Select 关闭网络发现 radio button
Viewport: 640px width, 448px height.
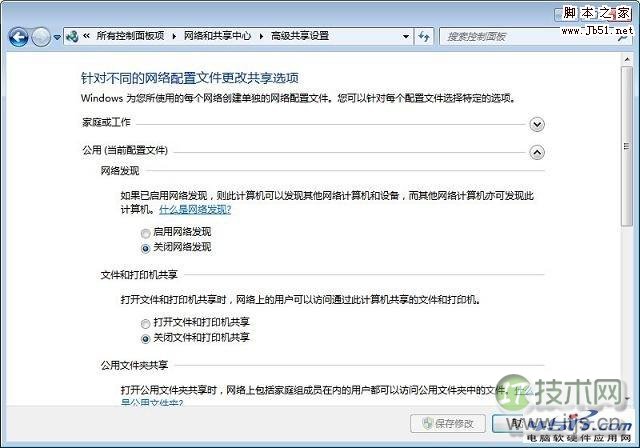tap(145, 248)
